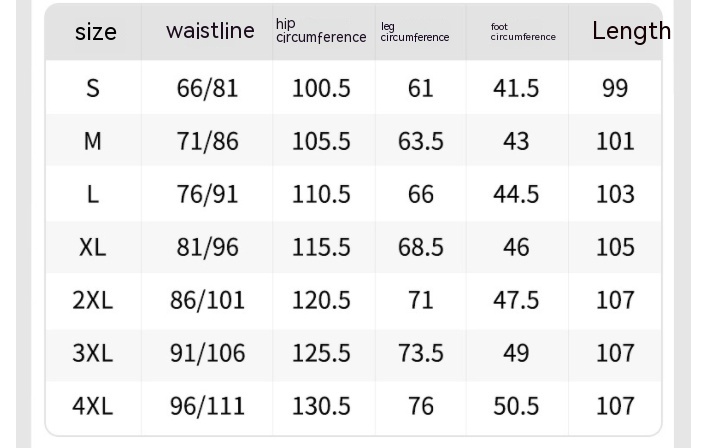Image resolution: width=716 pixels, height=448 pixels.
Task: Click waistline value 66/81
Action: tap(207, 88)
